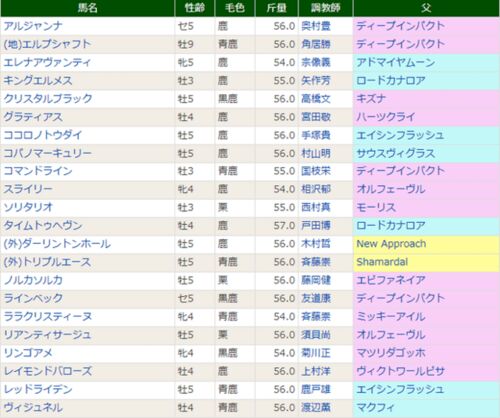Open trainer 矢作芳 link

[316, 81]
